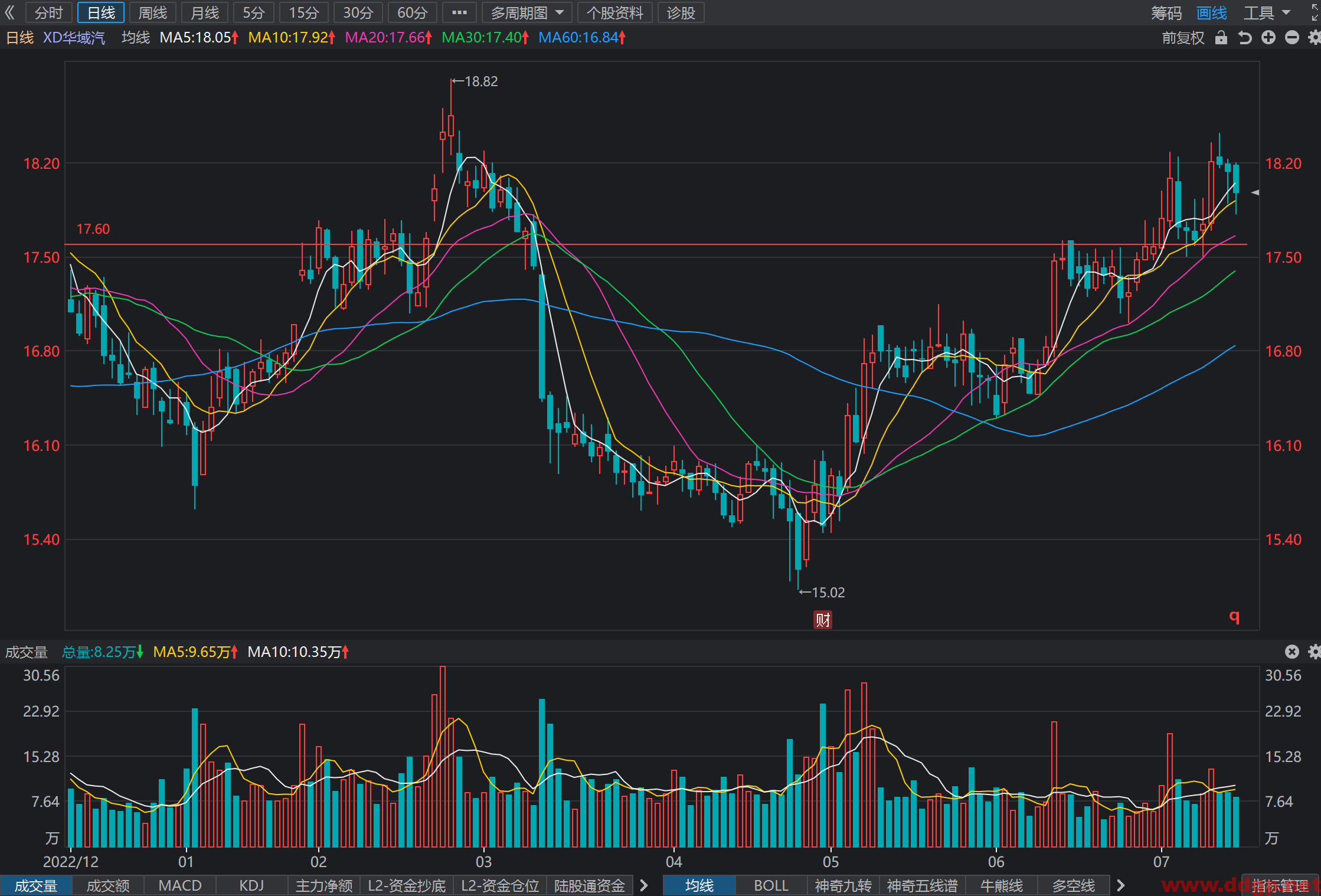Screen dimensions: 1321x896
Task: Switch to the 周线 weekly tab
Action: 153,12
